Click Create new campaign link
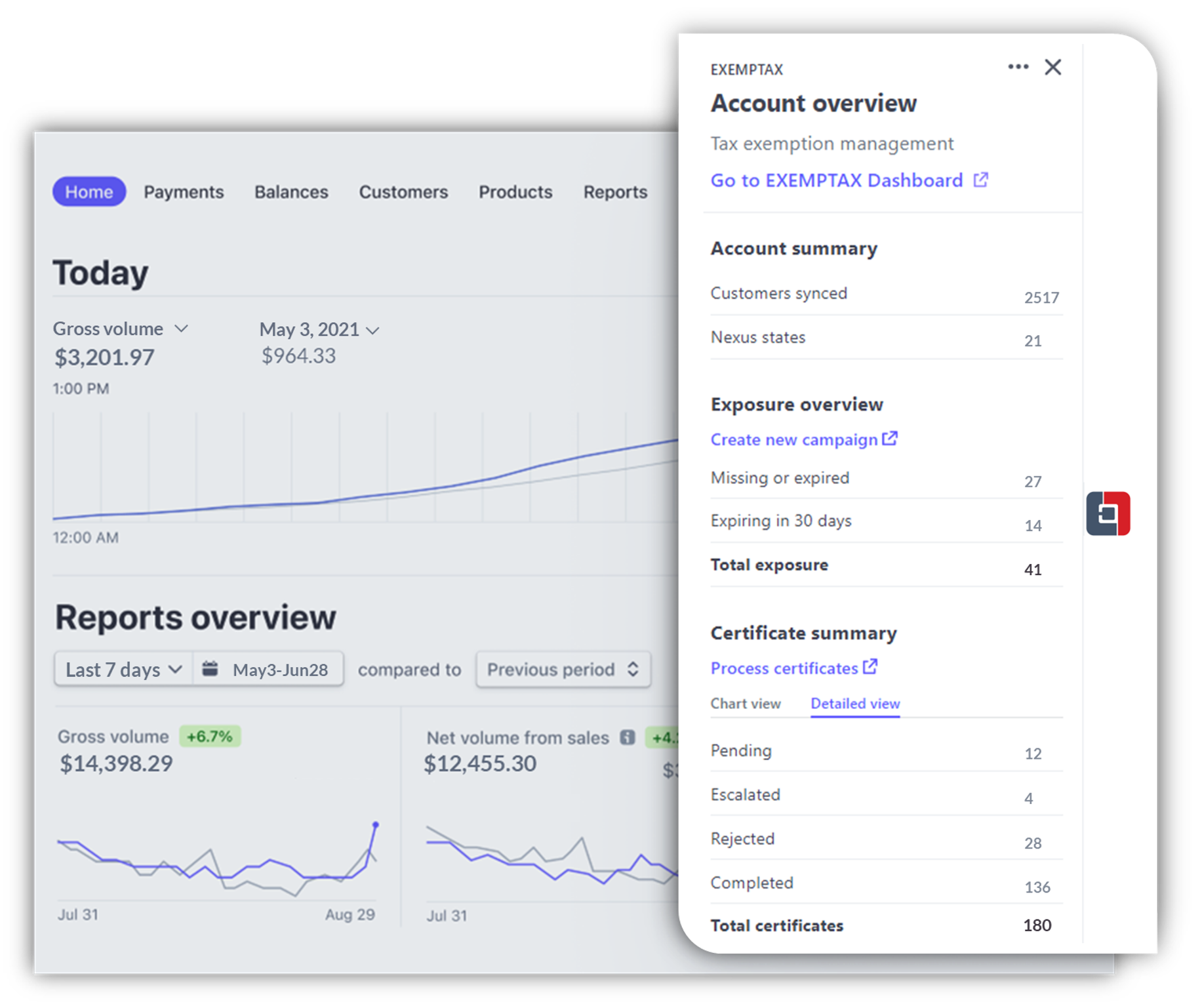 point(794,439)
